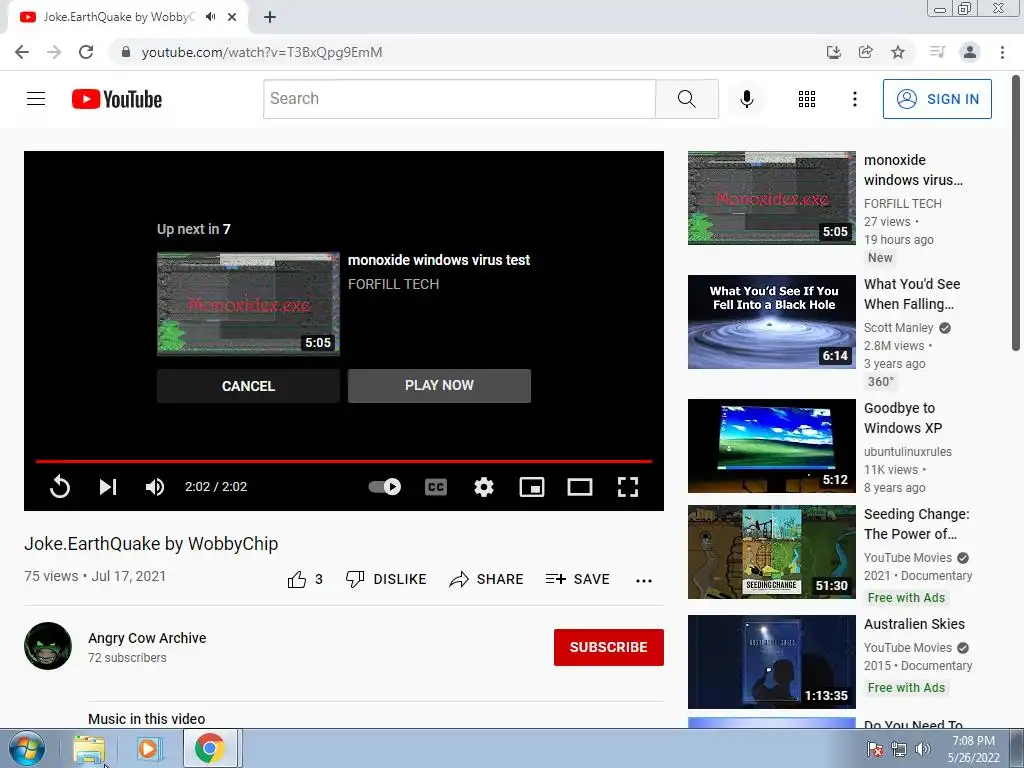Open the Windows Start menu

[x=26, y=748]
